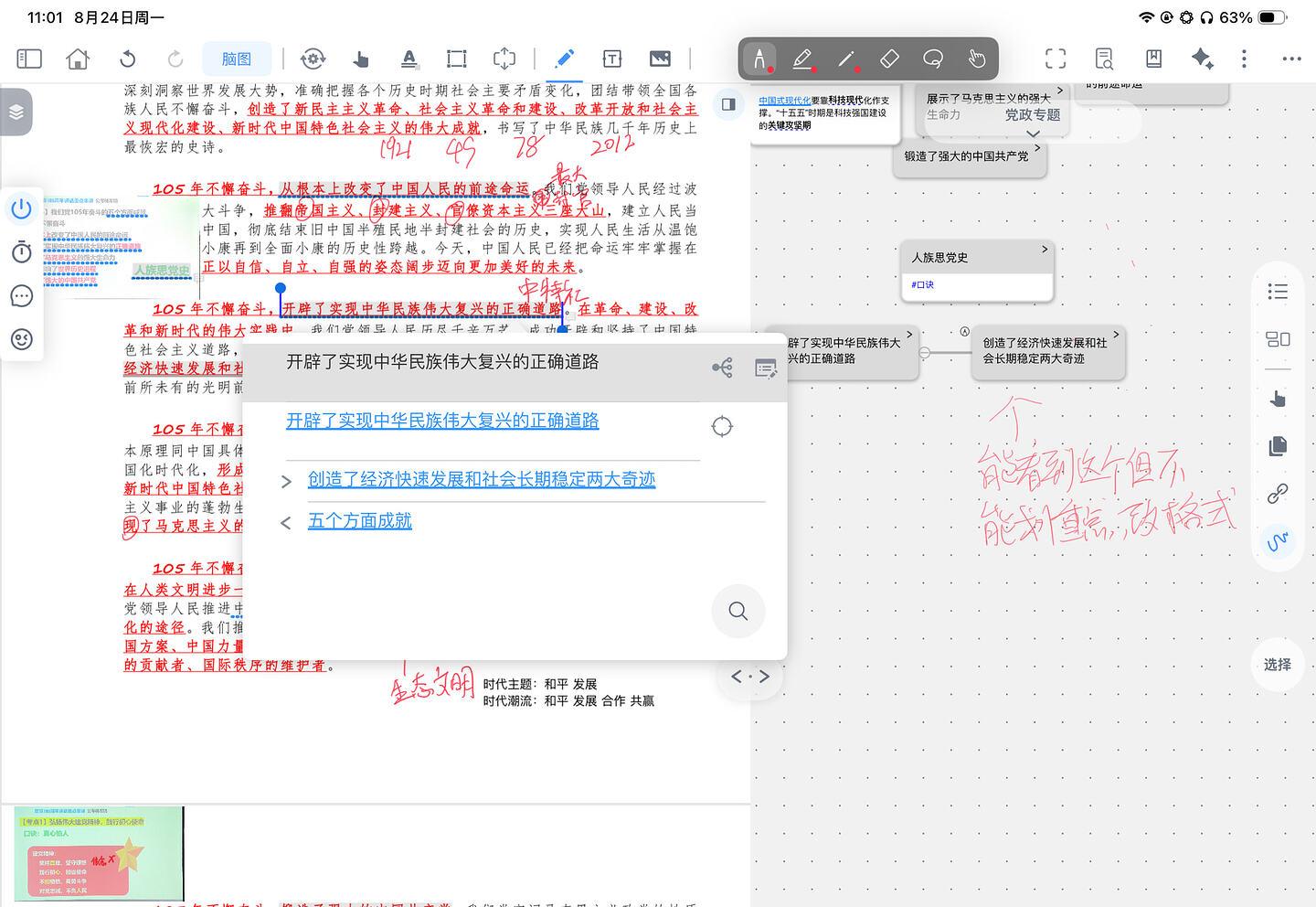
Task: Select the eraser tool
Action: [x=889, y=59]
